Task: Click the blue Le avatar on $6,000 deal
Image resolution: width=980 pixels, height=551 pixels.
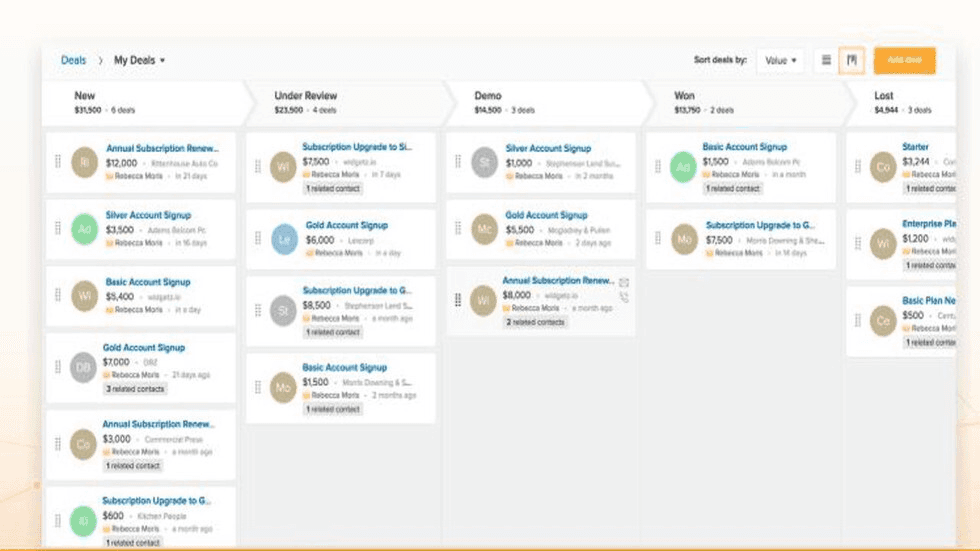Action: (x=284, y=239)
